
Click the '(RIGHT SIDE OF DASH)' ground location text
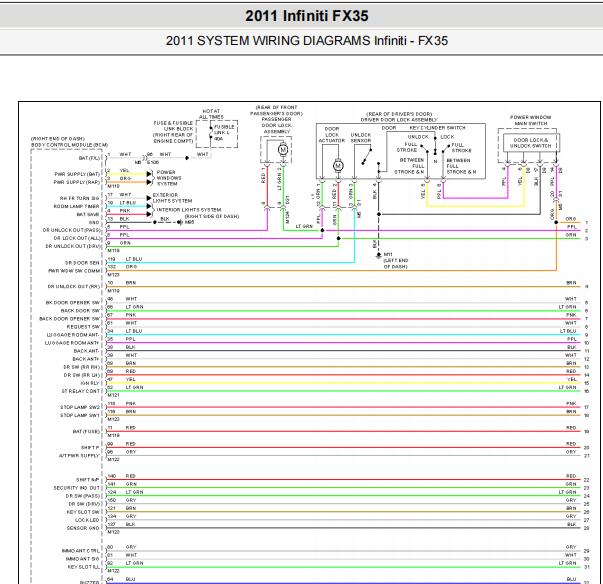pyautogui.click(x=212, y=216)
